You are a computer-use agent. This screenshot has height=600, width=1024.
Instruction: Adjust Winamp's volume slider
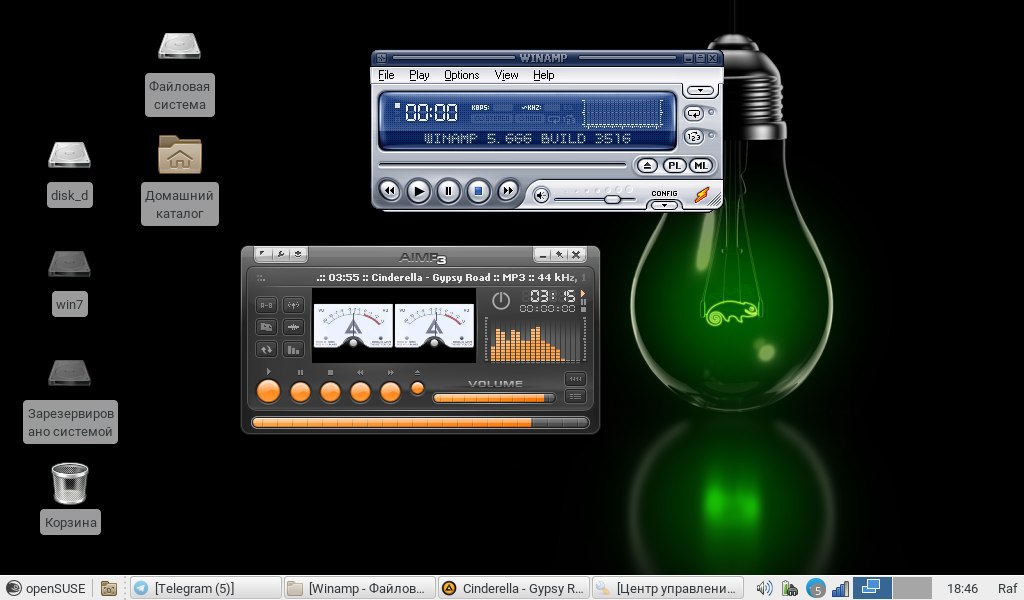594,198
